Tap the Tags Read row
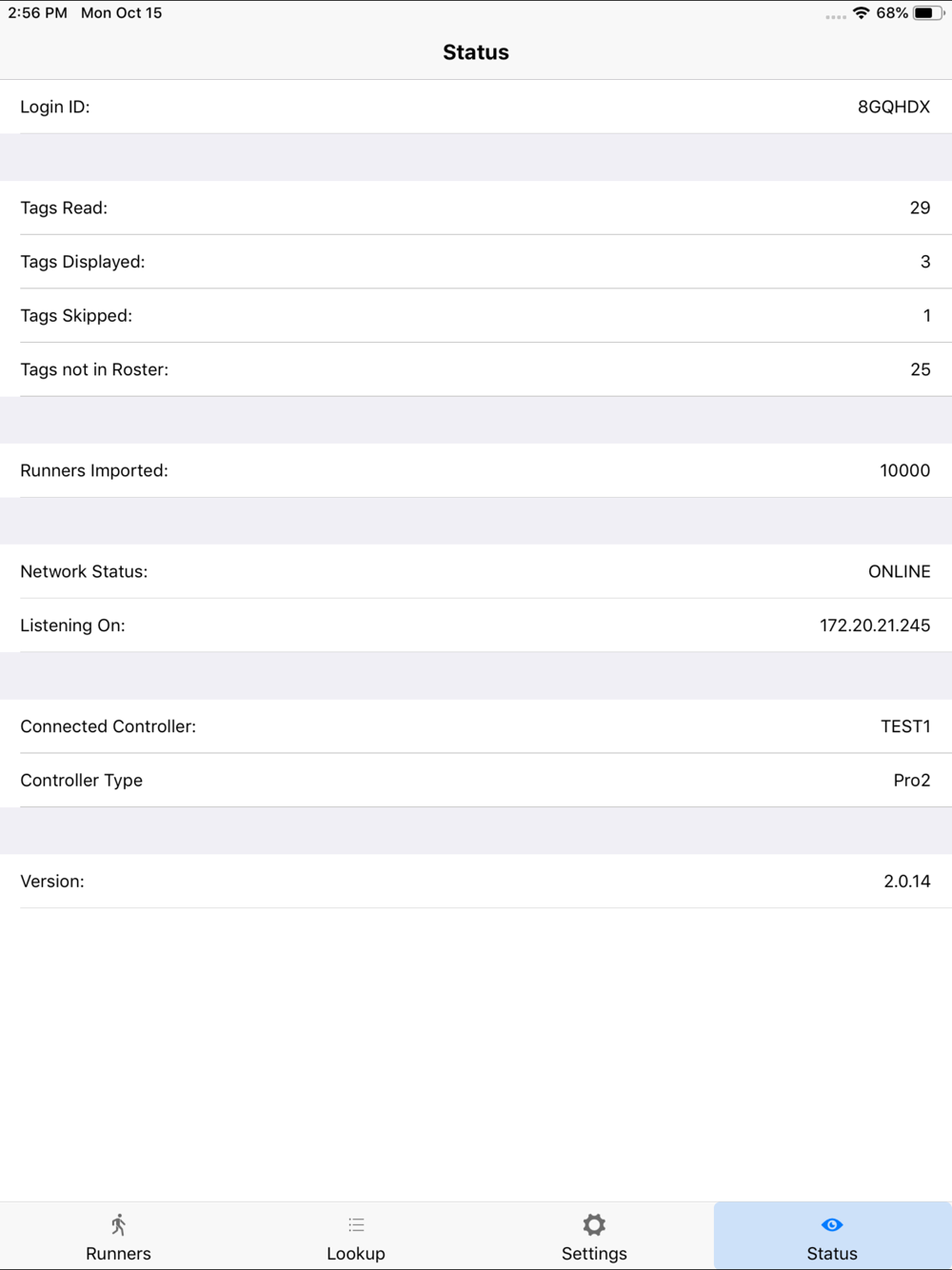Screen dimensions: 952x1270 476,208
